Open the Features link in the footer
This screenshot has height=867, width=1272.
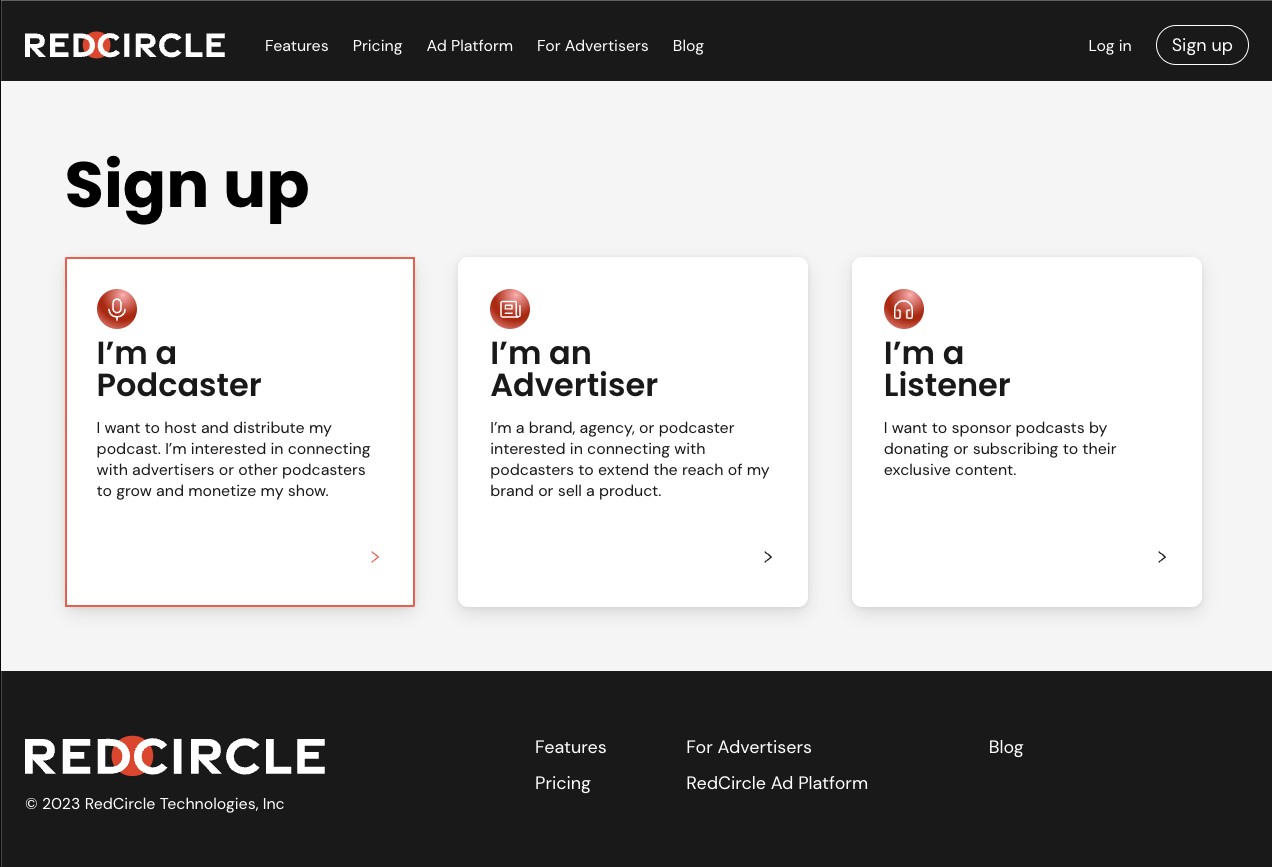coord(571,747)
